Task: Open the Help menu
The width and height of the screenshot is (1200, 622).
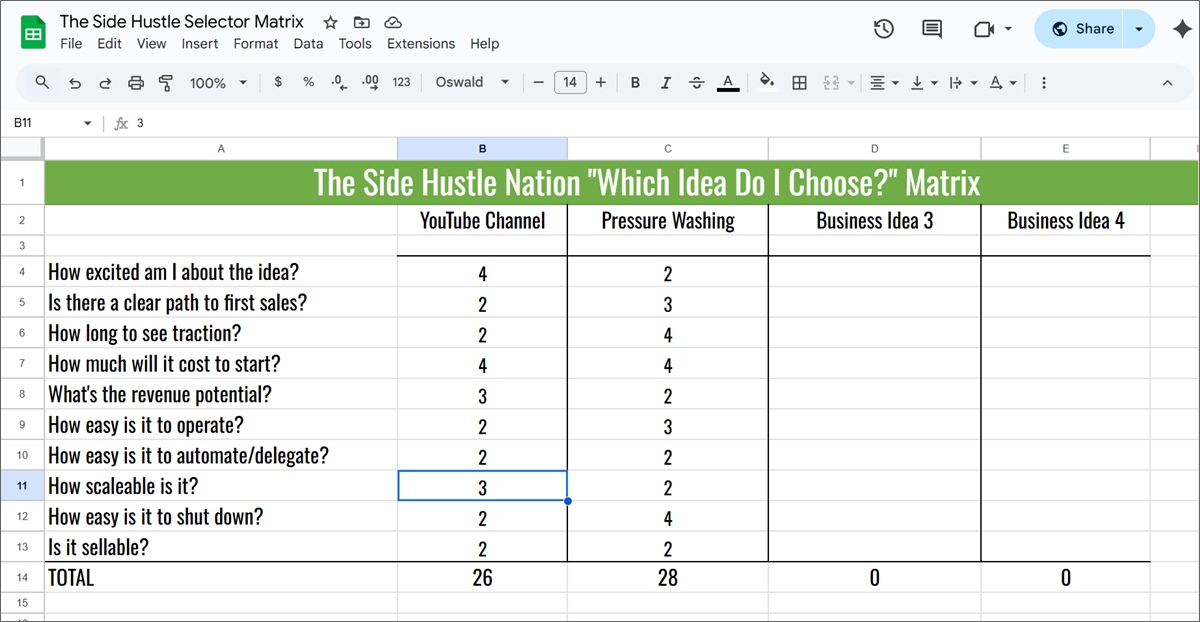Action: pyautogui.click(x=484, y=44)
